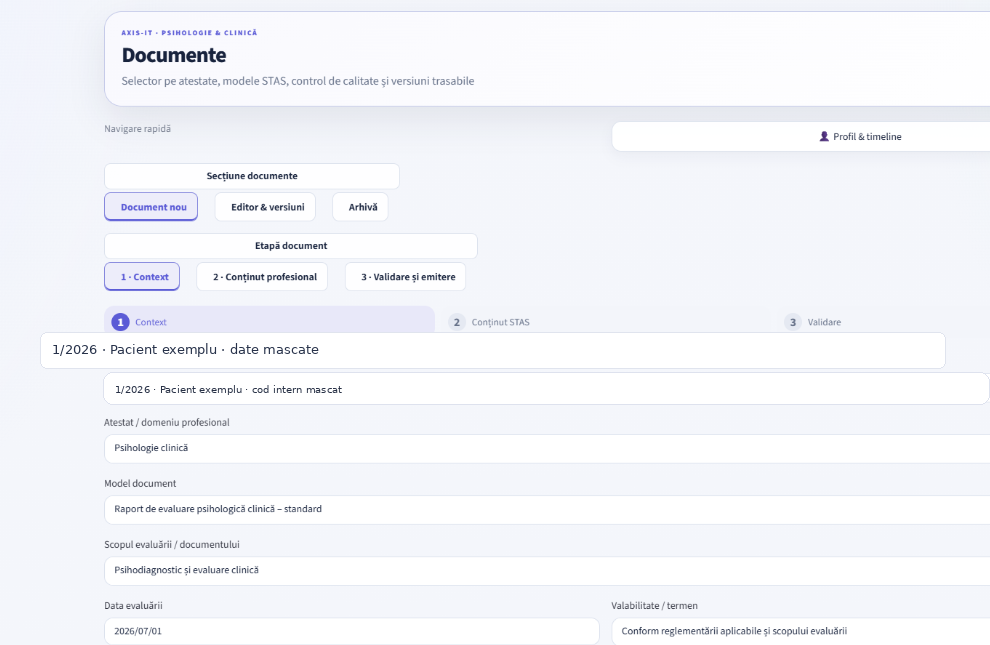Open the Arhivă section

pyautogui.click(x=361, y=207)
